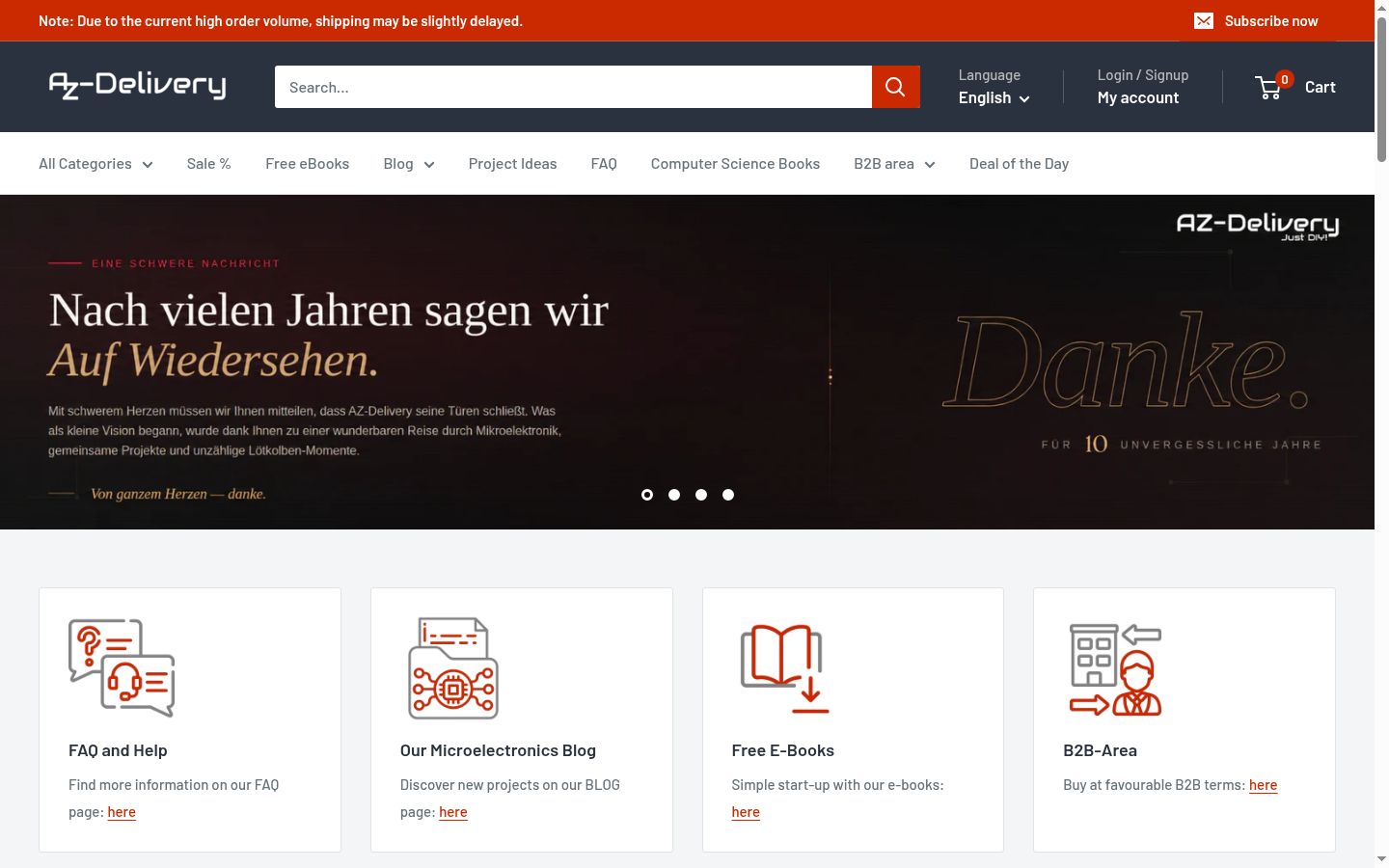Click the Free E-Books book download icon
Viewport: 1389px width, 868px height.
click(x=784, y=668)
